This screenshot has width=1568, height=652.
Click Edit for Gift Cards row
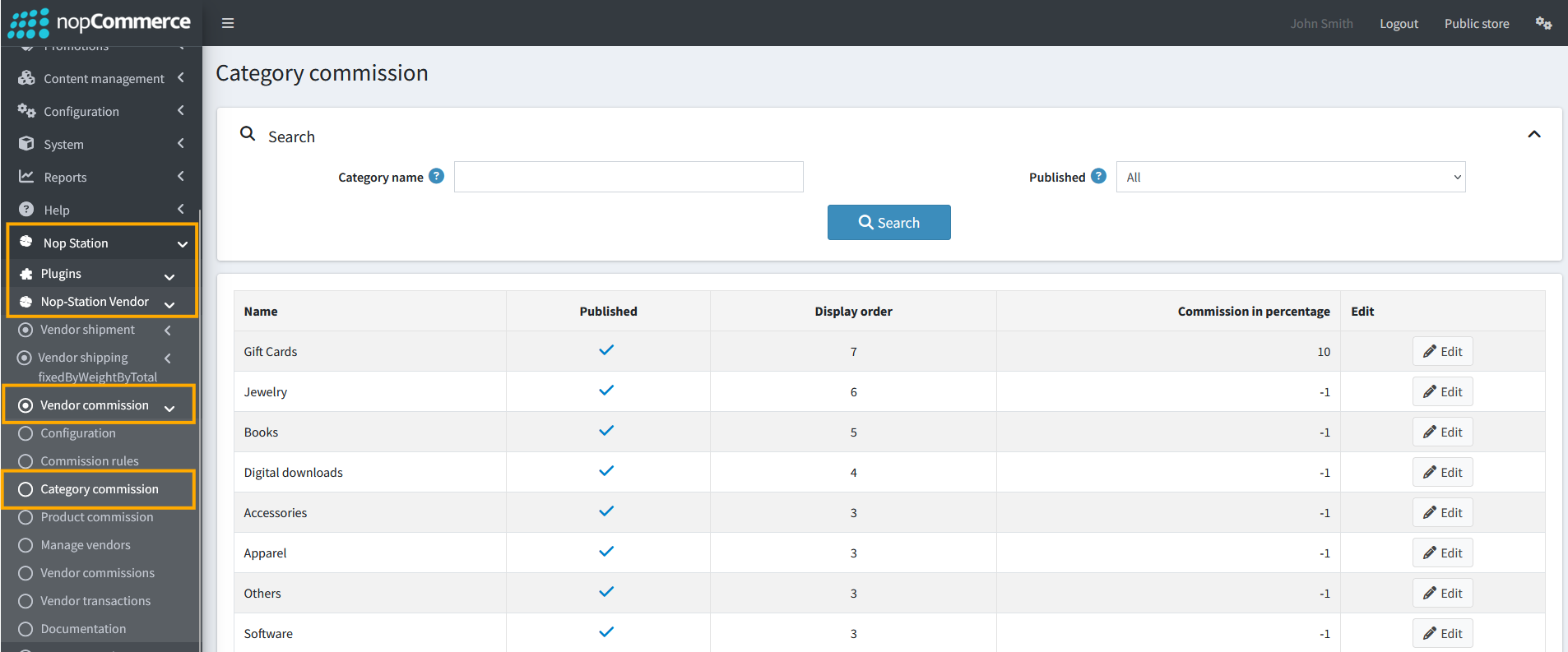(1443, 351)
